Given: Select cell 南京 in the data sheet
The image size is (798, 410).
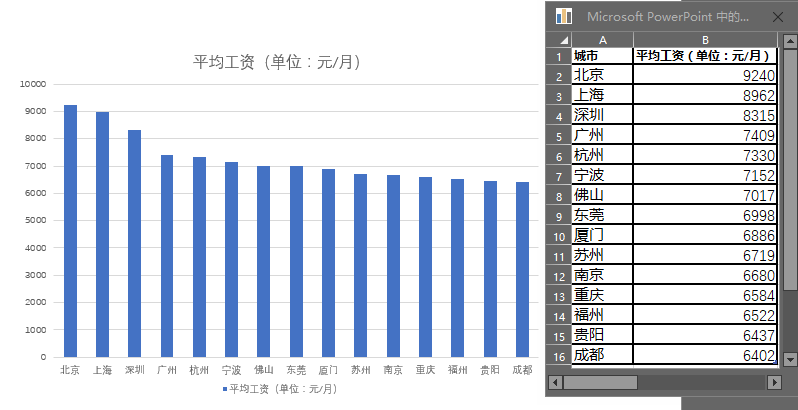Looking at the screenshot, I should tap(603, 275).
